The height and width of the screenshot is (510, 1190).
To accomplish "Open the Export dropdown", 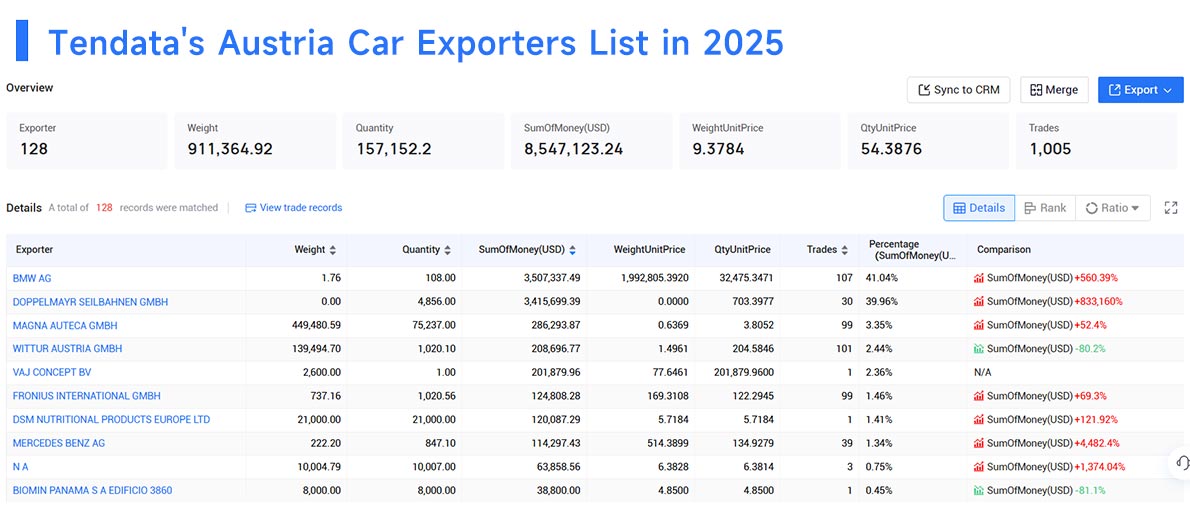I will (x=1140, y=90).
